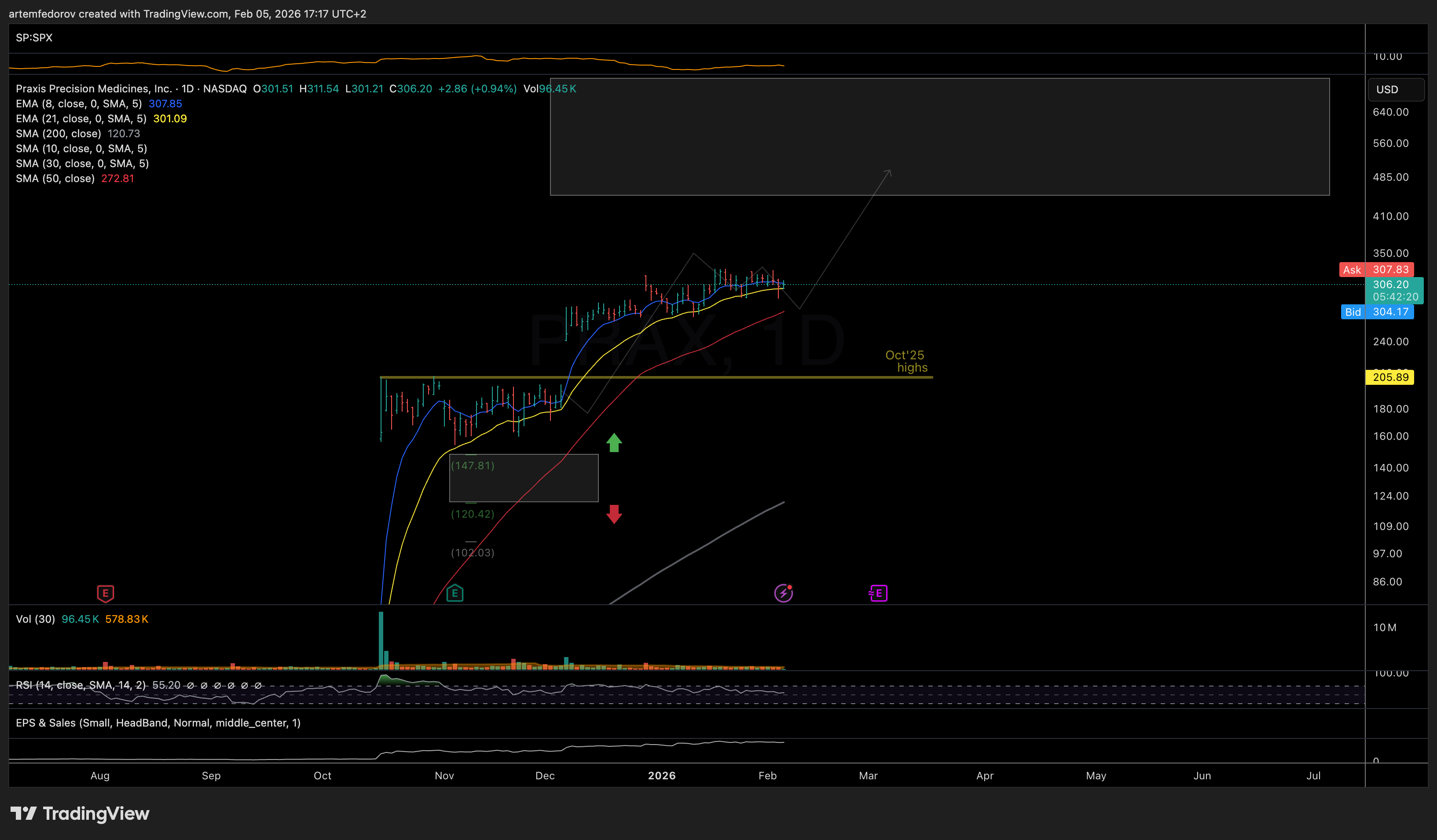Select the SP:SPX indicator label
This screenshot has height=840, width=1437.
34,38
